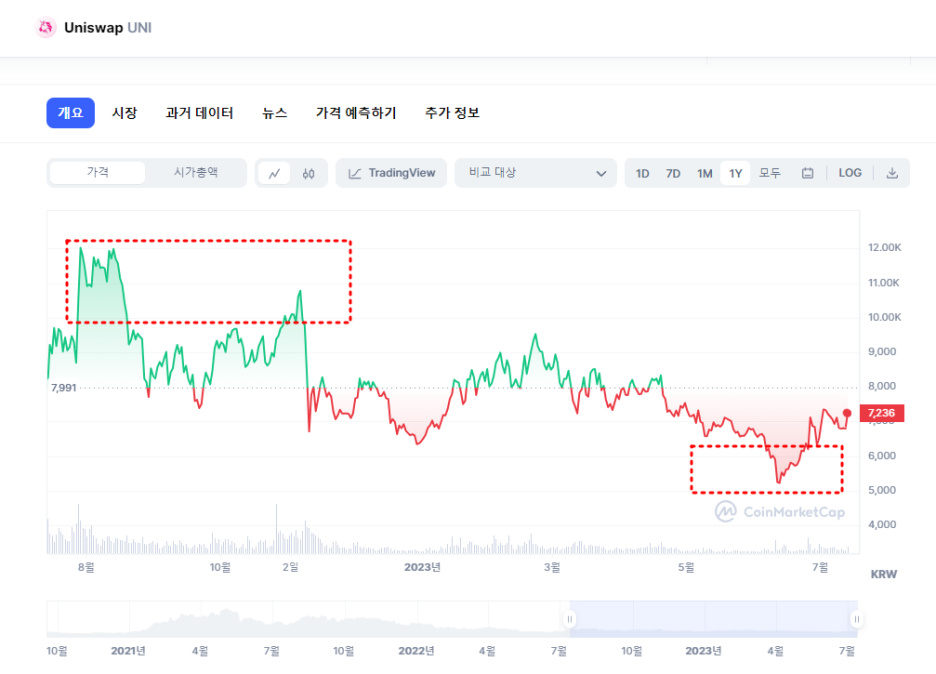
Task: Open the 뉴스 tab
Action: tap(275, 113)
